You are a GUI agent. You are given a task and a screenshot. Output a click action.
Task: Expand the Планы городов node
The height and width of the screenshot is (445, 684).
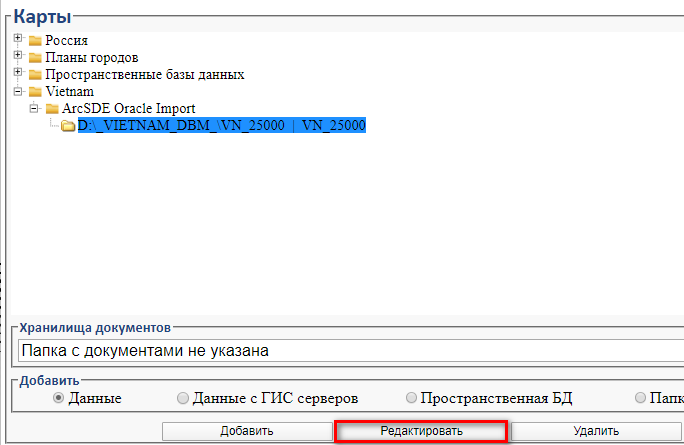coord(18,57)
